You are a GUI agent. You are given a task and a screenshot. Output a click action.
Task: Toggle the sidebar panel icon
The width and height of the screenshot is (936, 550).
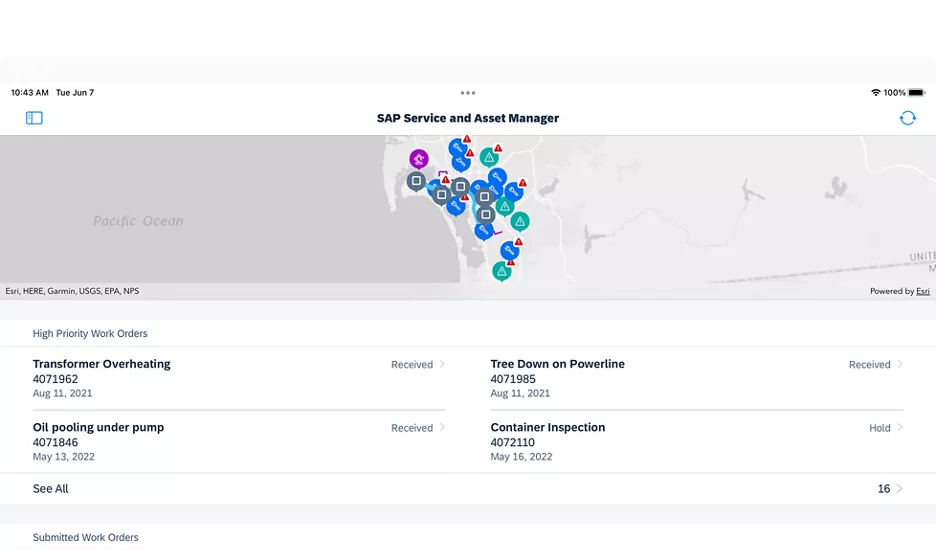click(x=34, y=118)
